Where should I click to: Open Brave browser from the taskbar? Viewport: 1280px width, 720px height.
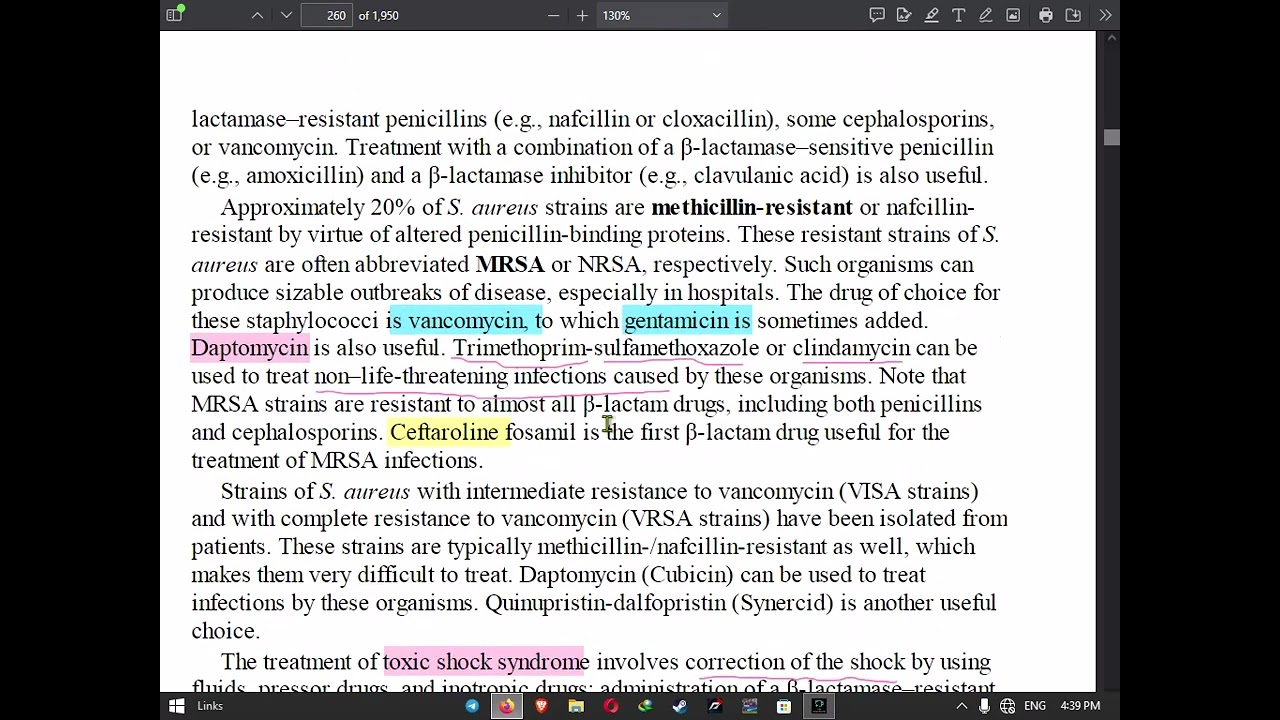point(541,706)
